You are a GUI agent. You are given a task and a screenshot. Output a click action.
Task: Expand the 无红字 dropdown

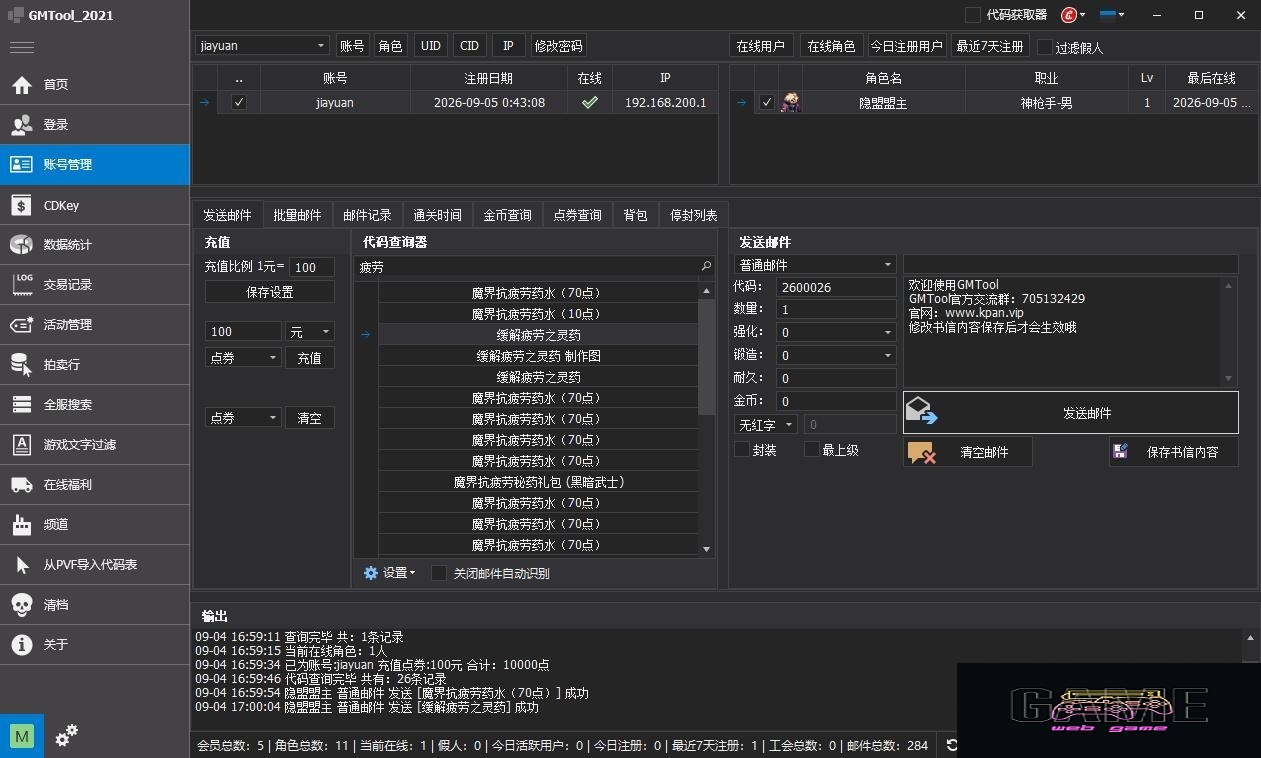[x=765, y=425]
